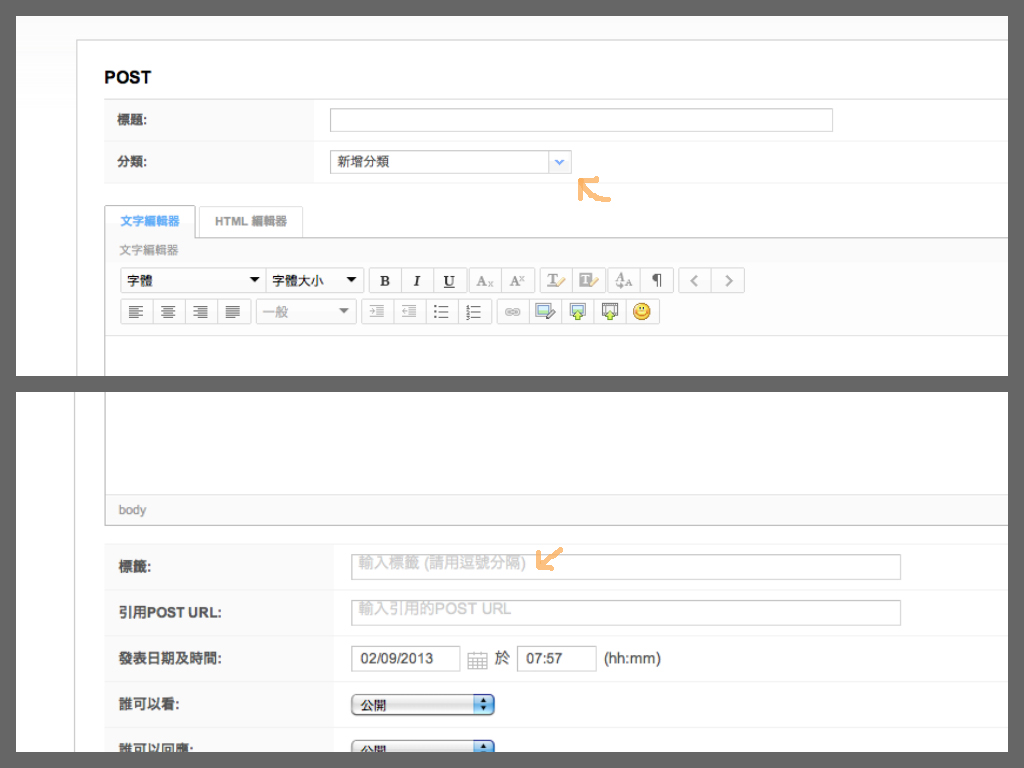
Task: Toggle underline formatting
Action: [x=449, y=281]
